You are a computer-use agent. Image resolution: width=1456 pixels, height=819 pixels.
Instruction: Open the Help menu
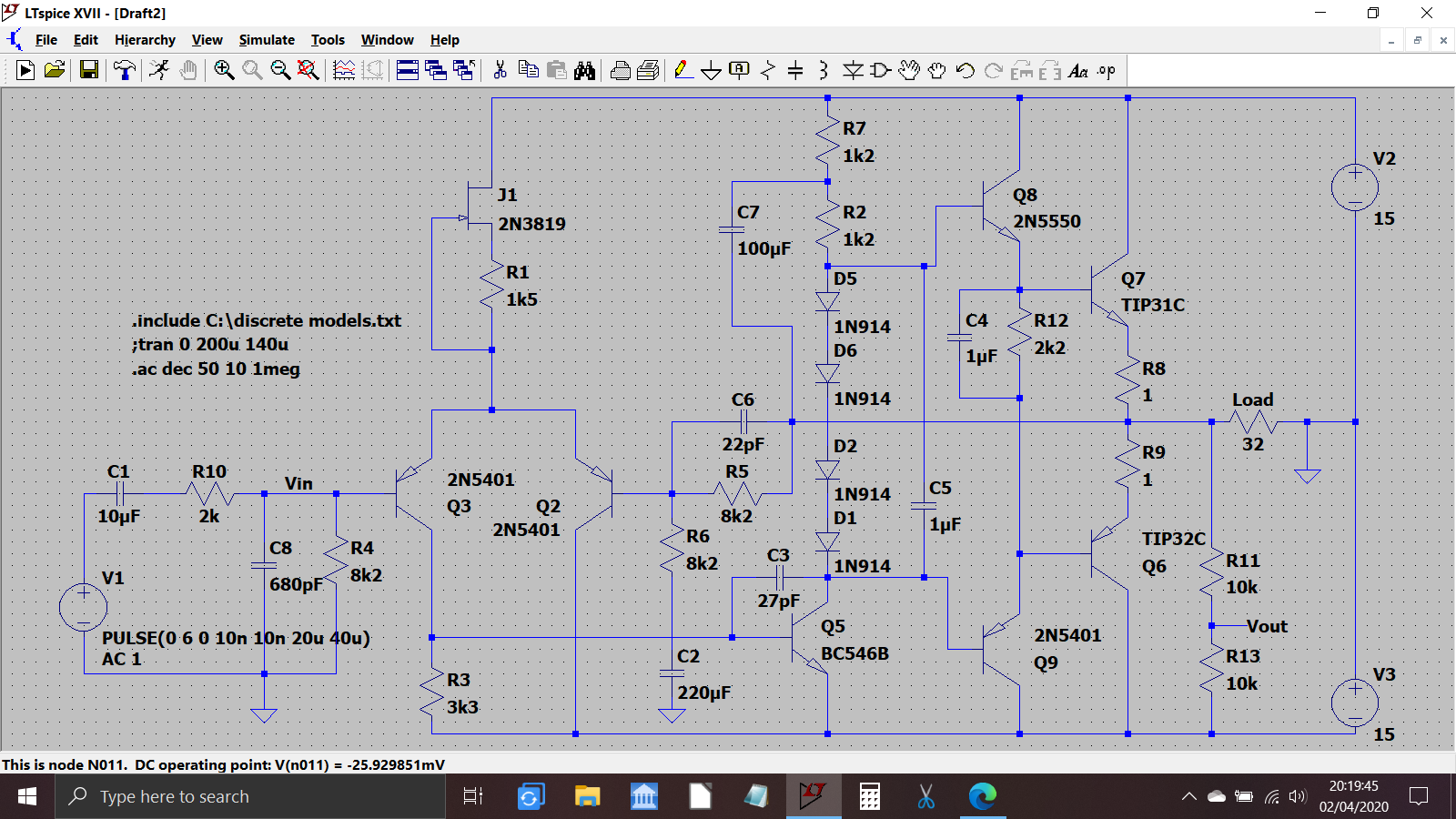(x=445, y=40)
